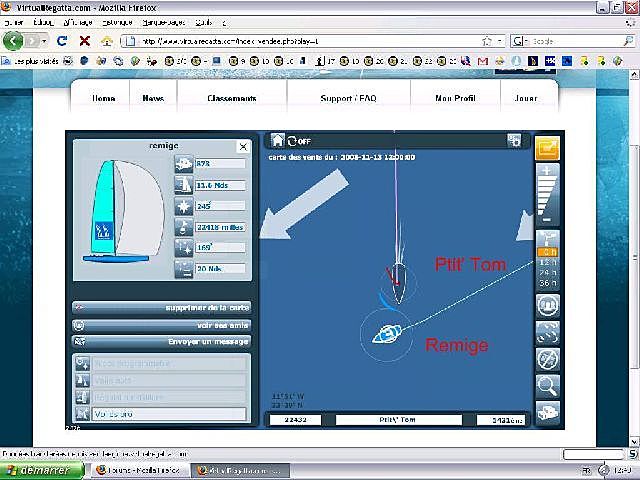640x480 pixels.
Task: Open the Outils menu
Action: pyautogui.click(x=203, y=22)
